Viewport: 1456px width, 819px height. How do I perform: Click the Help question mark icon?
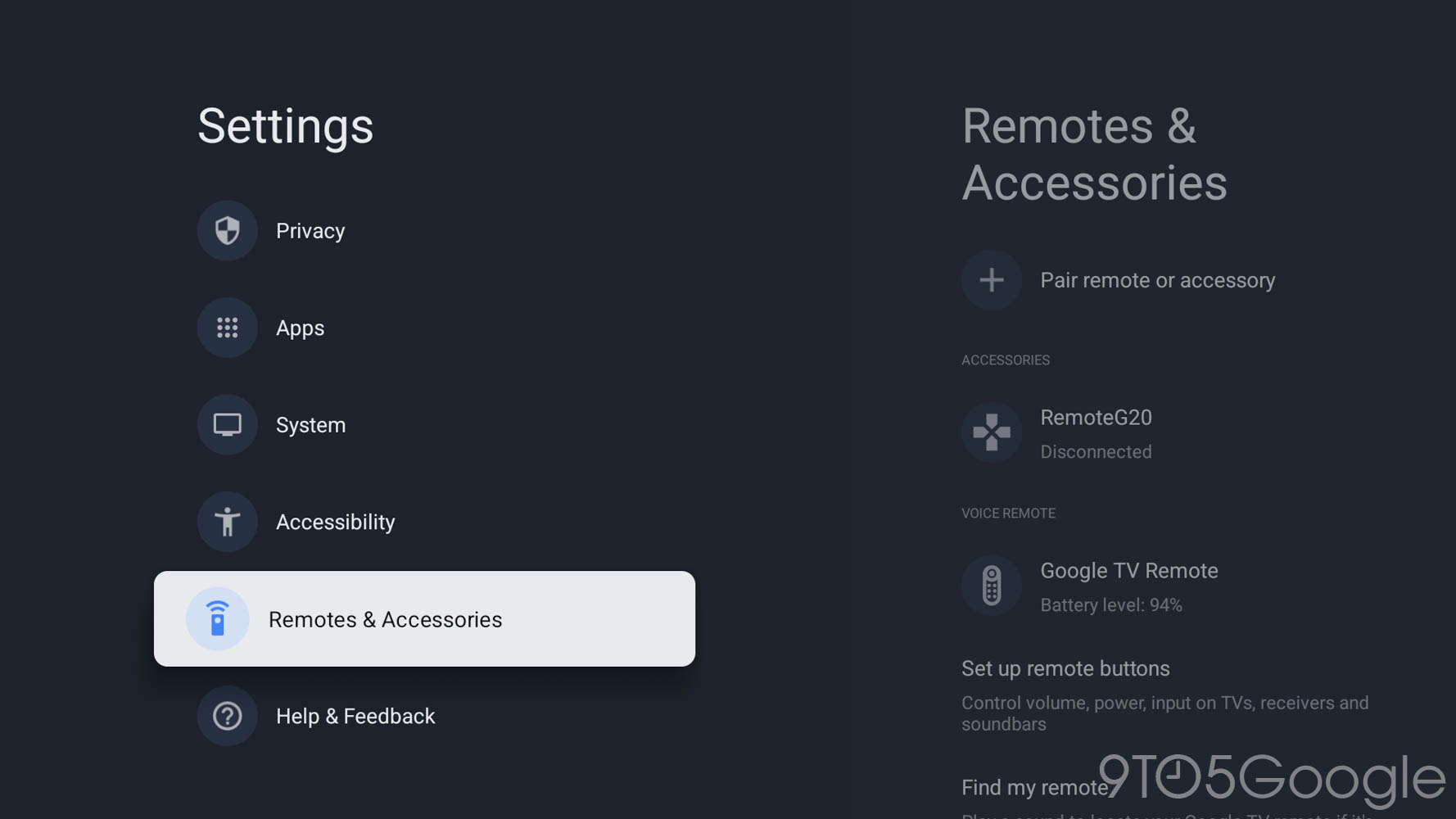pos(227,716)
